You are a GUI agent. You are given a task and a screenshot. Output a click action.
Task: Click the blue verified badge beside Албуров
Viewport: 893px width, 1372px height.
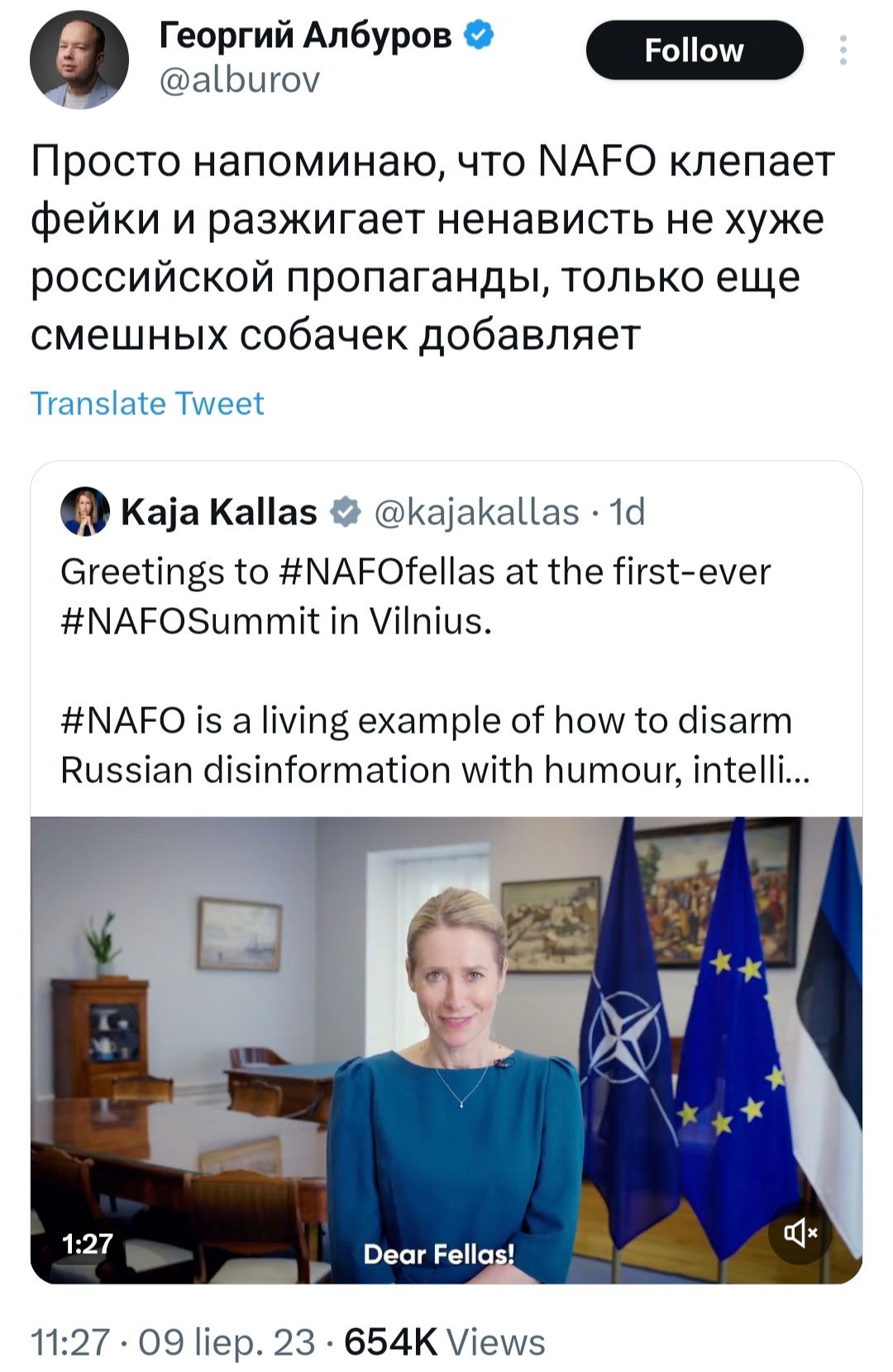tap(480, 35)
